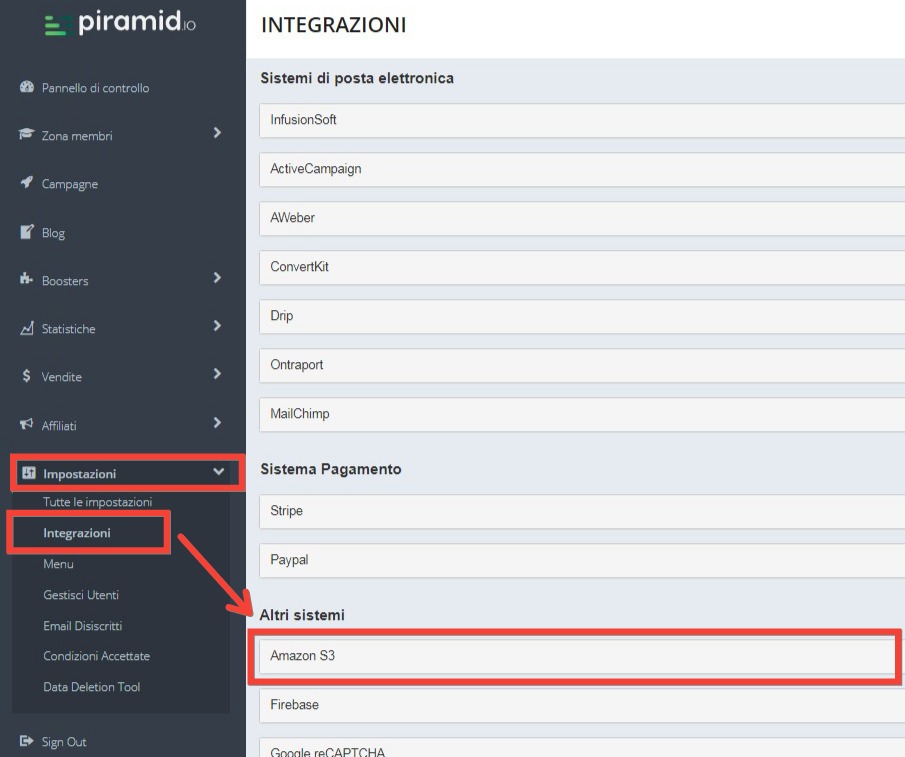The width and height of the screenshot is (905, 757).
Task: Click the Statistiche chart icon
Action: (x=27, y=328)
